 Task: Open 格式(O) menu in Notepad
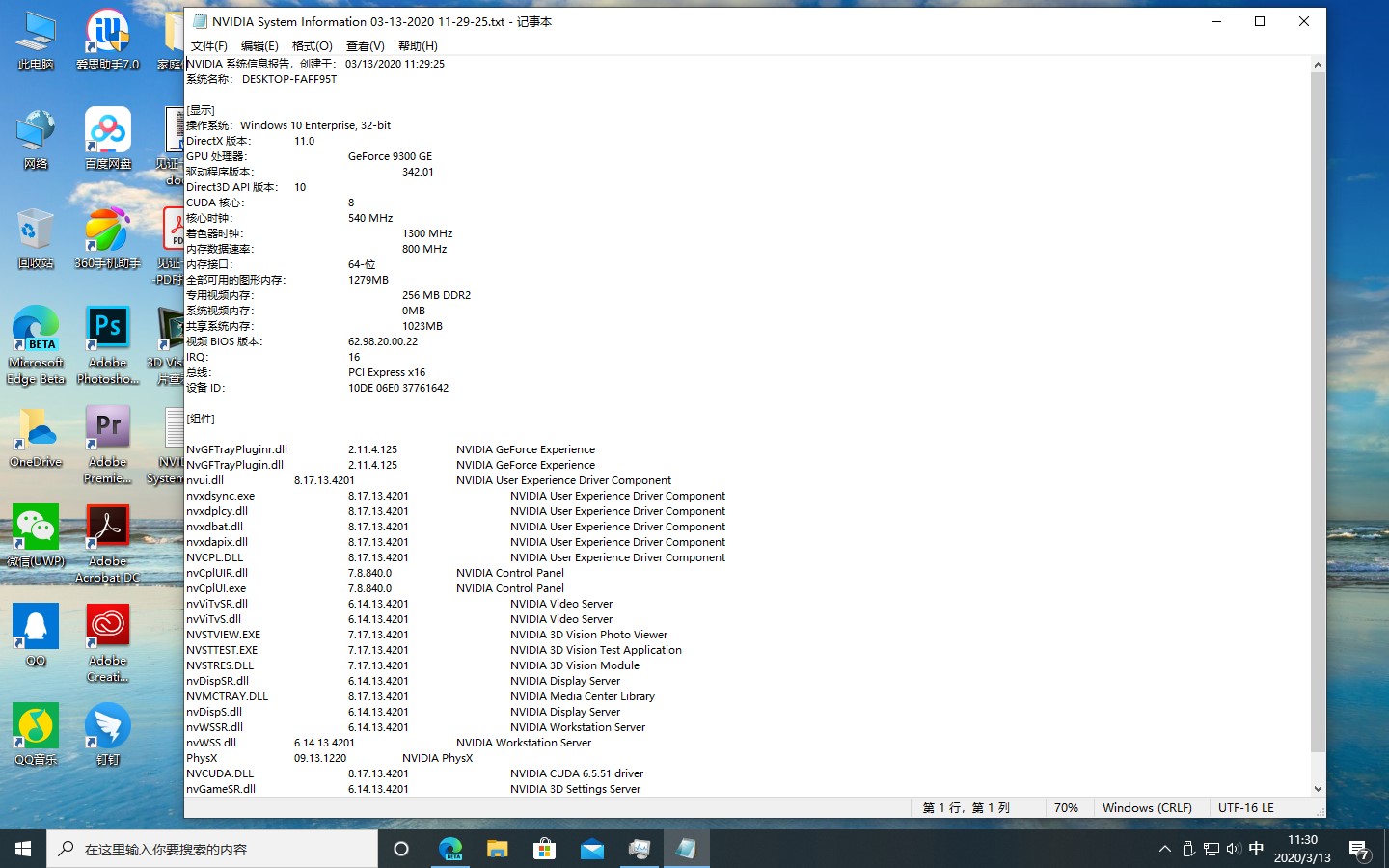[312, 46]
